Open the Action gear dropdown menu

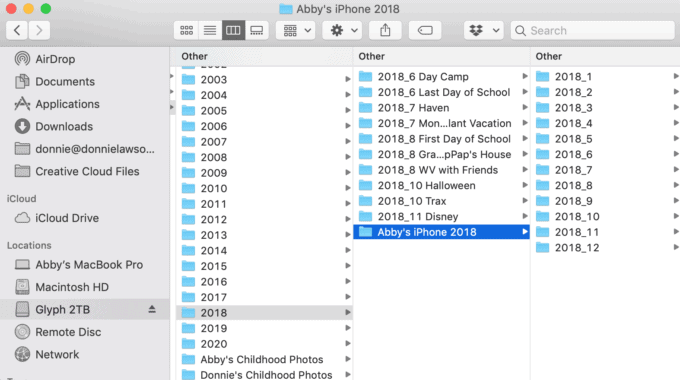(x=342, y=30)
